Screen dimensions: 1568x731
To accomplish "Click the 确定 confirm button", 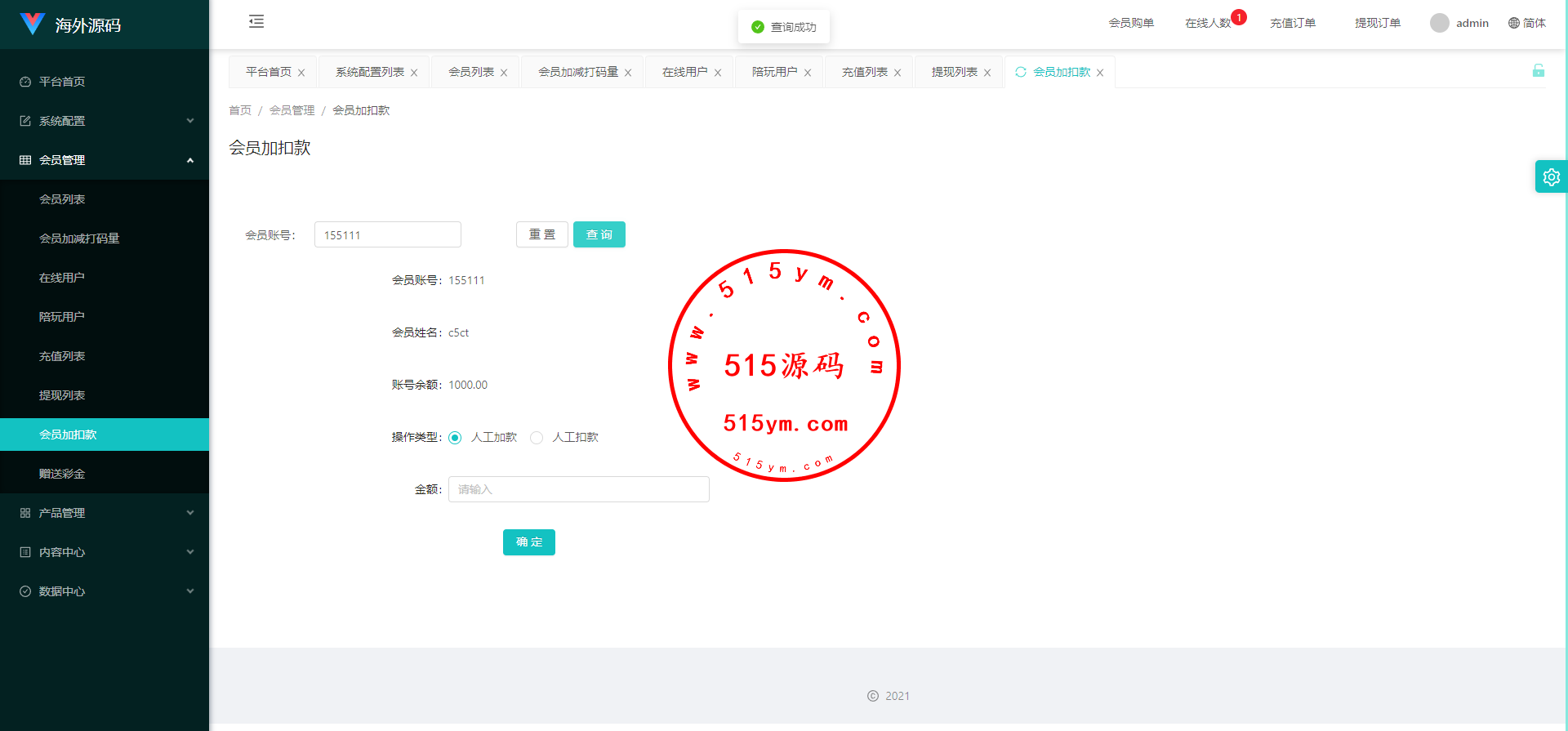I will 528,542.
